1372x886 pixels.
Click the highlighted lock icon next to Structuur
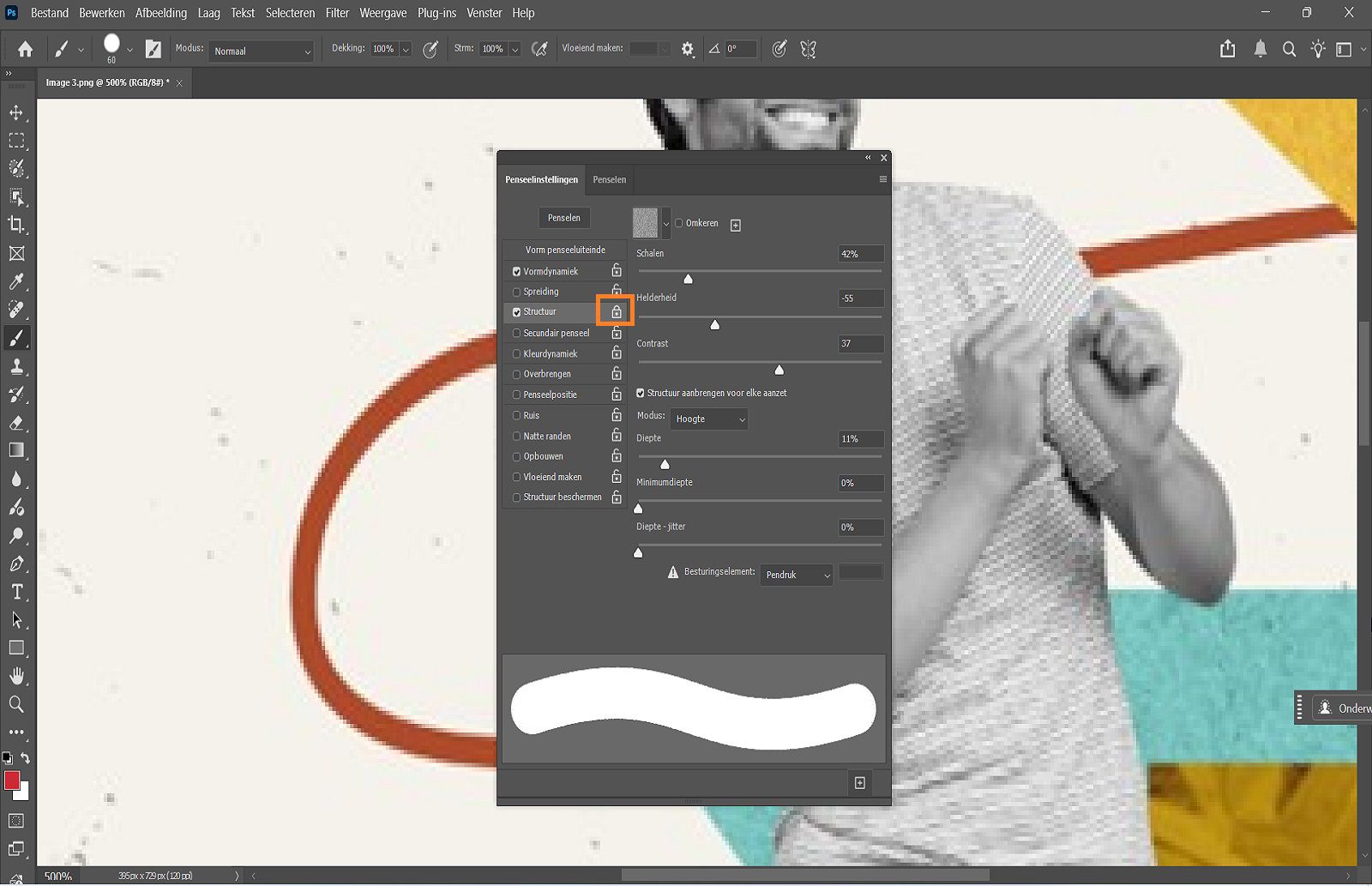(616, 311)
